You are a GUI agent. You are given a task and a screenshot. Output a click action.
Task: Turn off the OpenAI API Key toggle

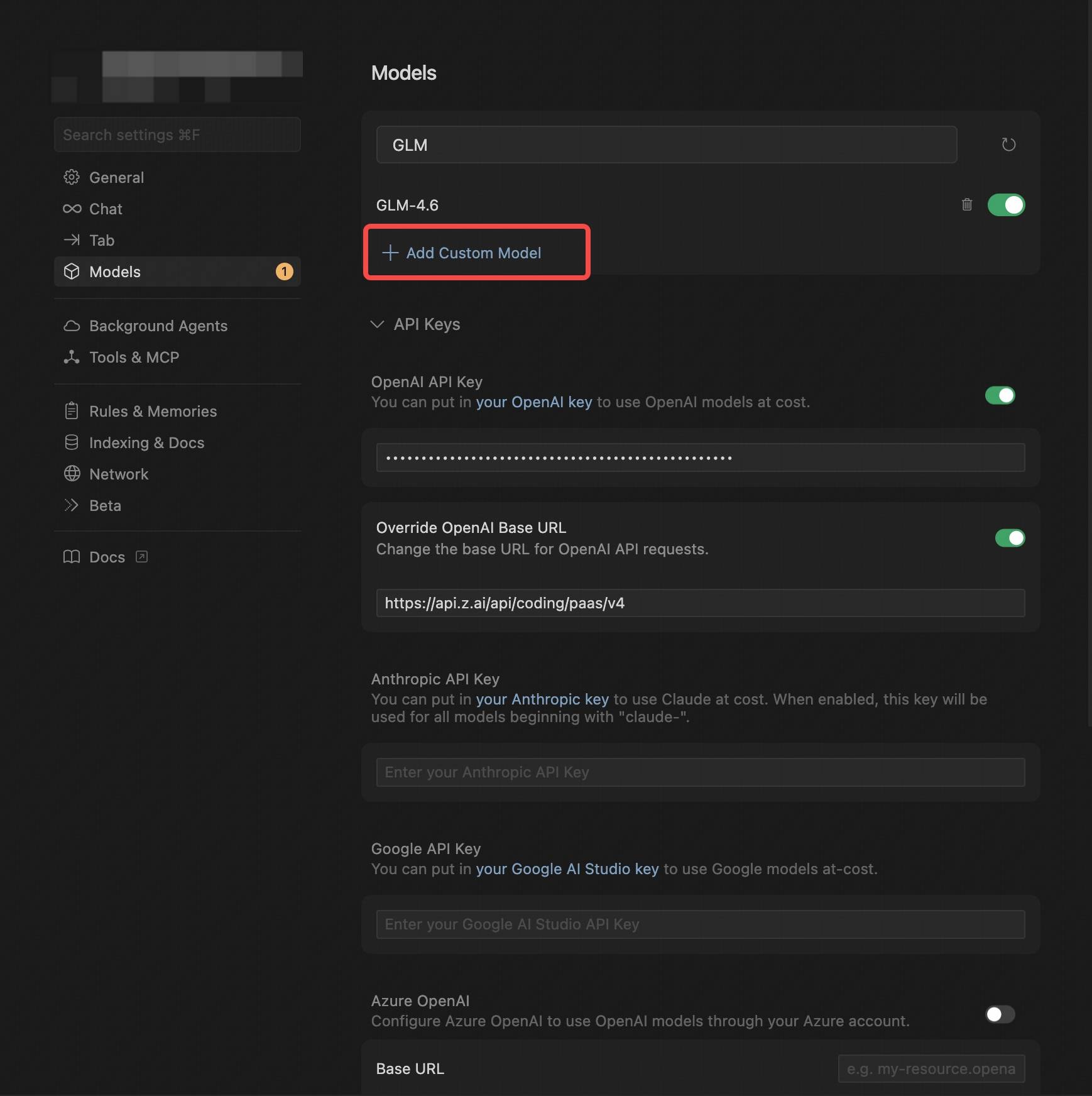1000,395
